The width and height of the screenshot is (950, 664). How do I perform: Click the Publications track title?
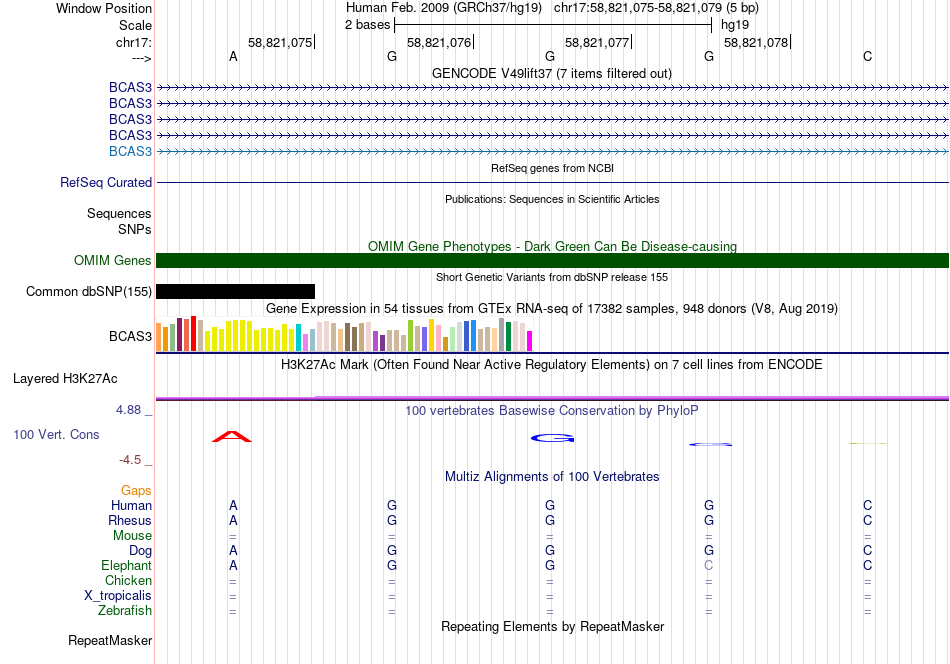point(552,199)
